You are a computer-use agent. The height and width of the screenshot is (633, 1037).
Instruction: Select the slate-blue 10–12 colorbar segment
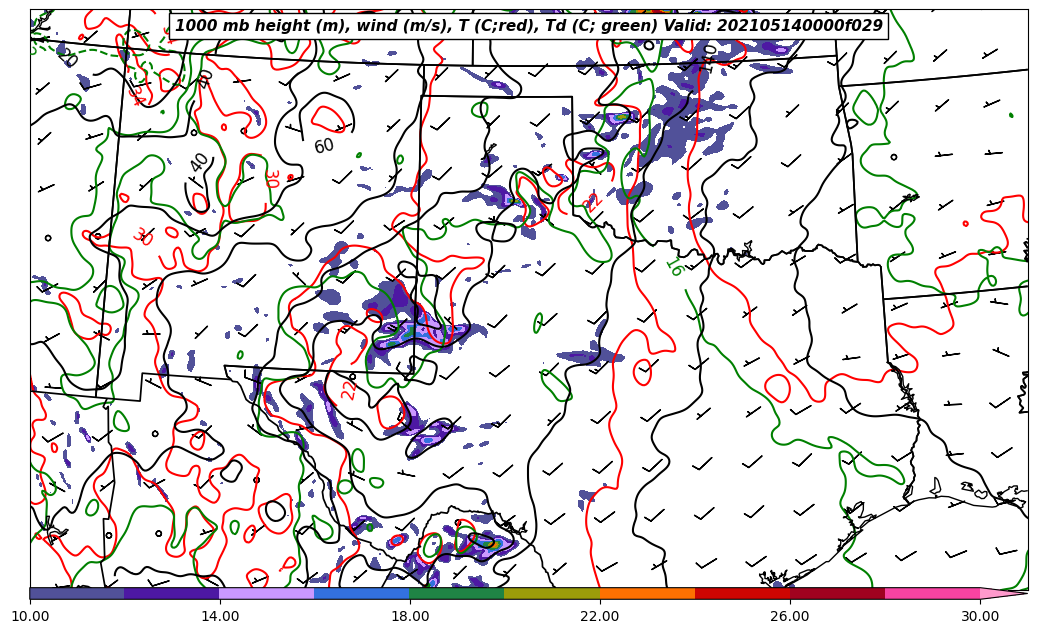(x=77, y=593)
